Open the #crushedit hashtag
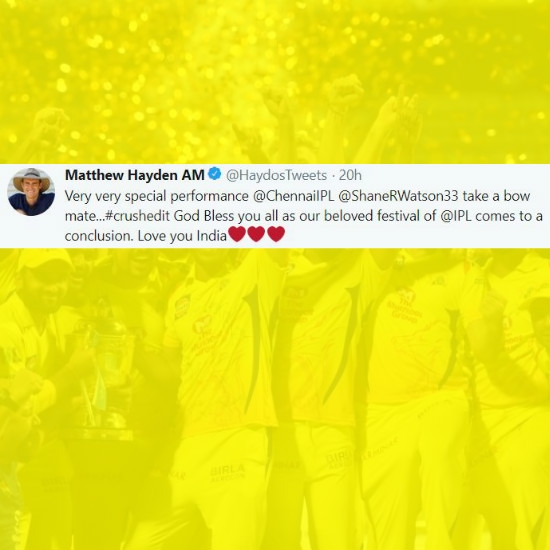The width and height of the screenshot is (550, 550). click(x=137, y=216)
